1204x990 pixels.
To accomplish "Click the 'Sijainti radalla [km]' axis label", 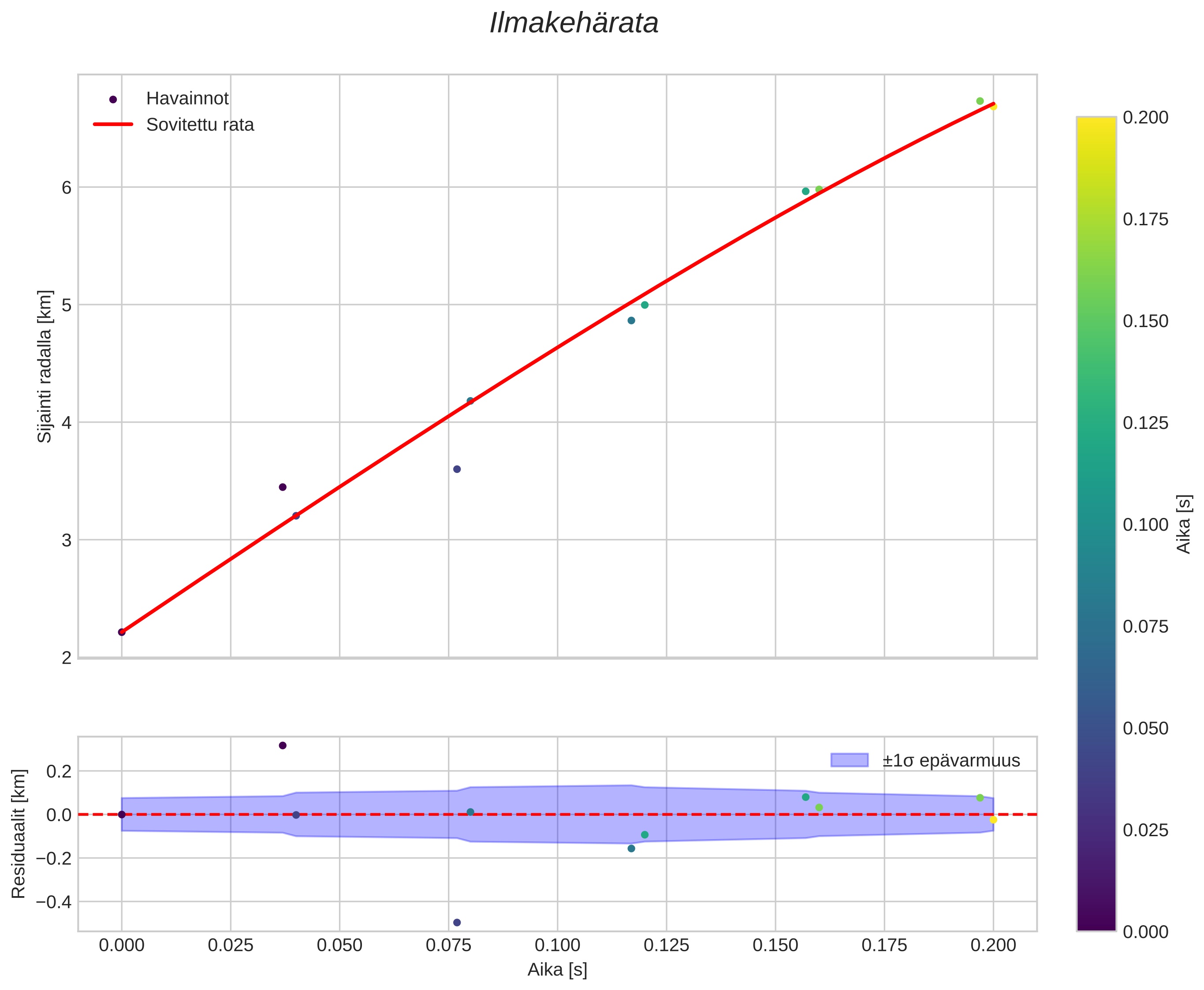I will [x=45, y=366].
